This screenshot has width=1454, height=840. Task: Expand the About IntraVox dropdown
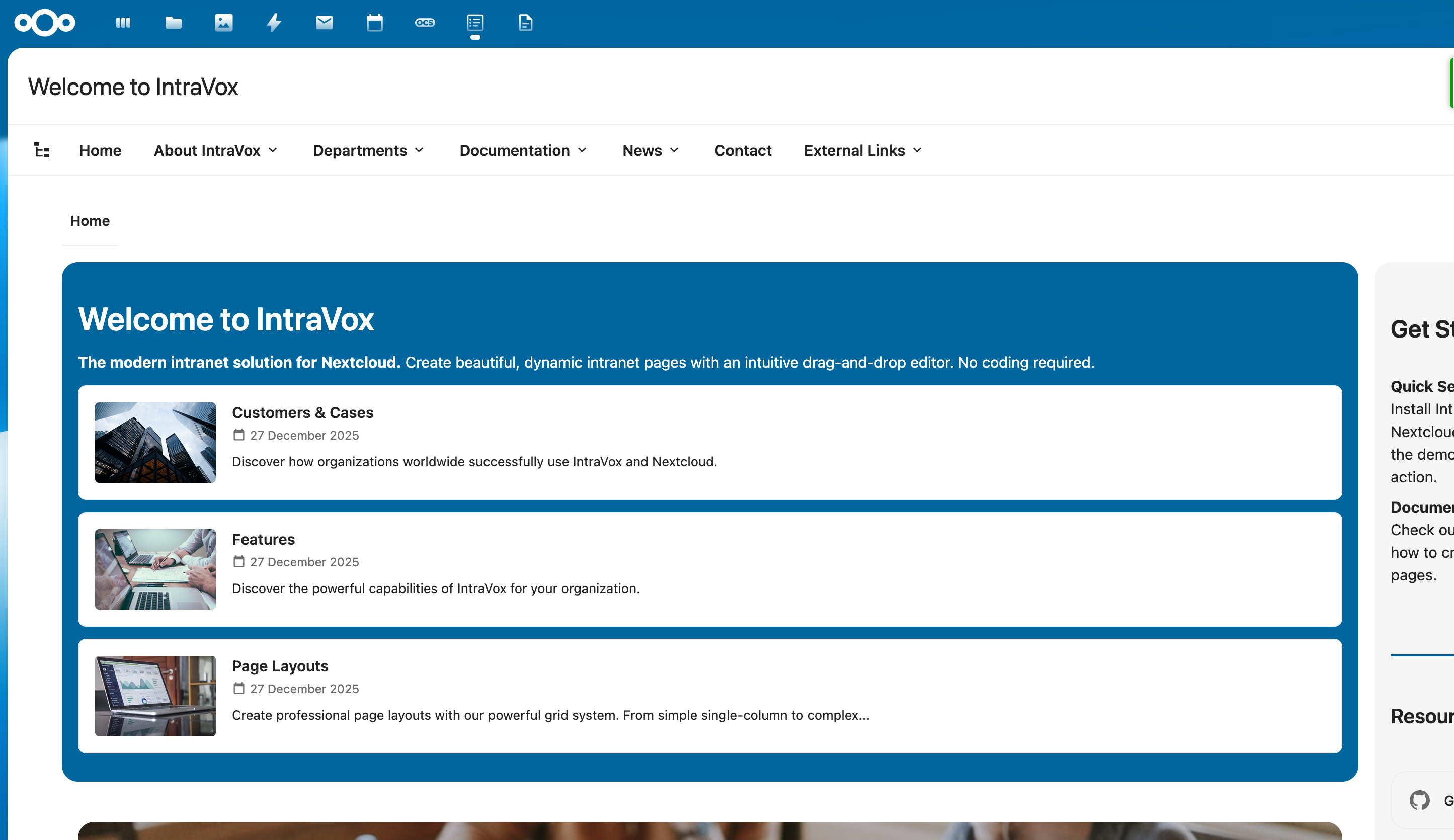[x=216, y=150]
